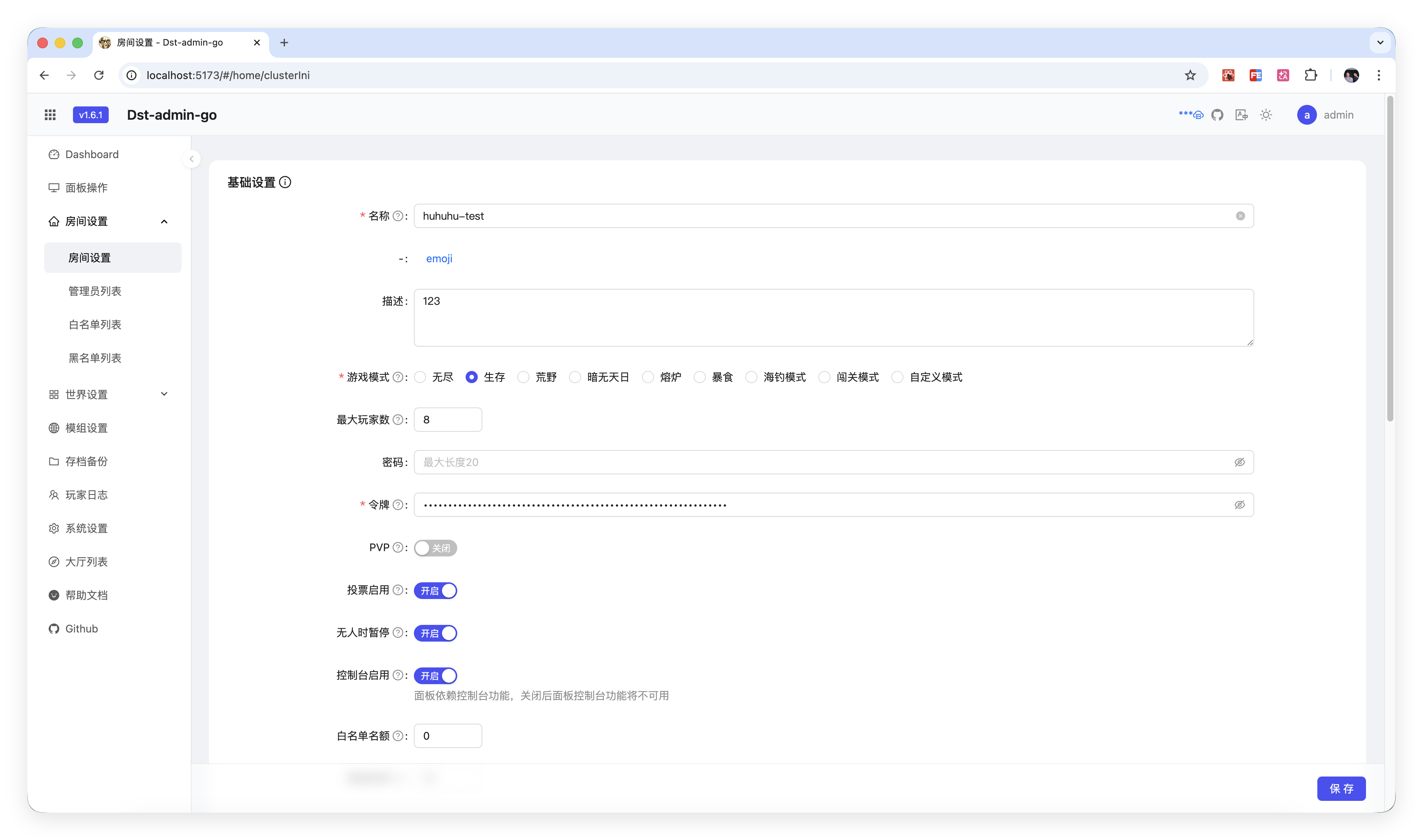This screenshot has width=1423, height=840.
Task: Enable the PVP switch
Action: 435,548
